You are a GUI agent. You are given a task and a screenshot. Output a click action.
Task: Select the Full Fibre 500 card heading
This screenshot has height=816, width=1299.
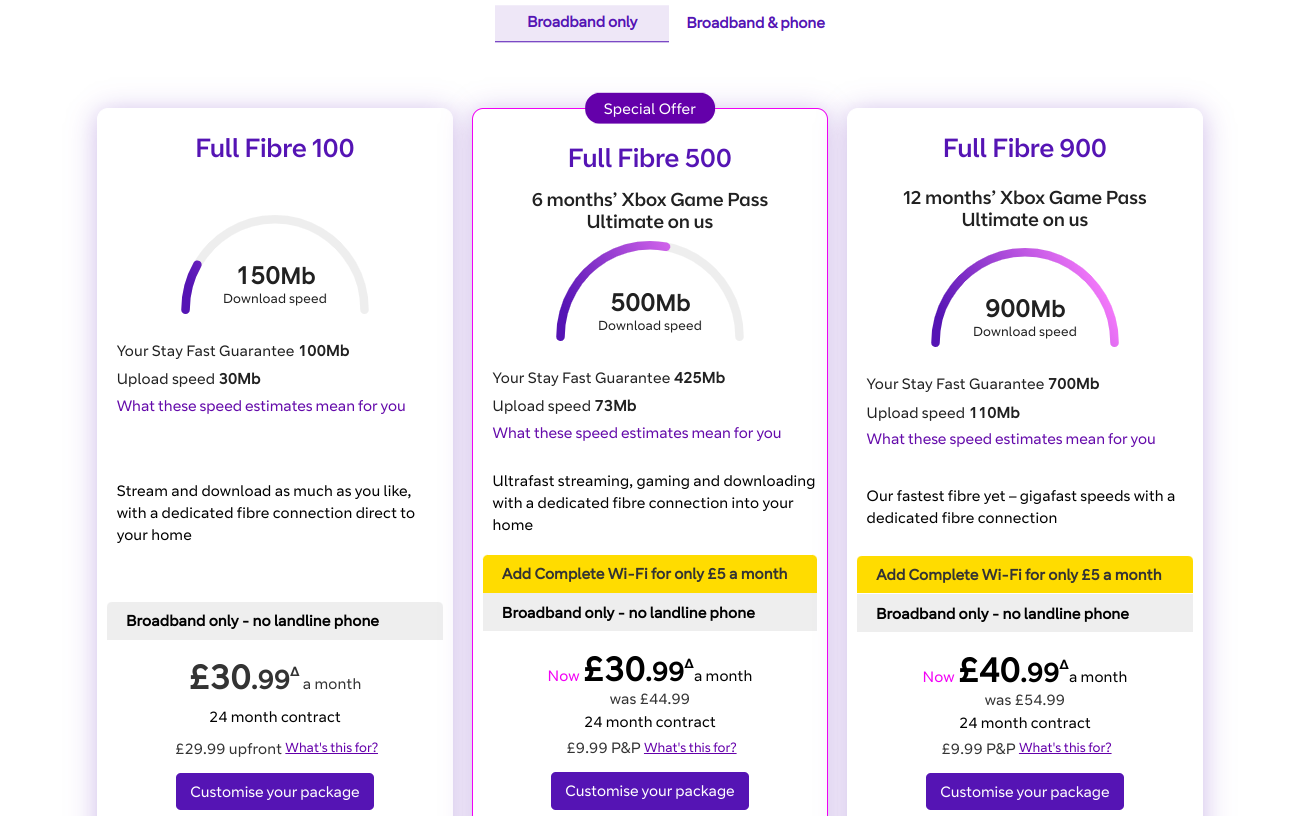click(649, 158)
